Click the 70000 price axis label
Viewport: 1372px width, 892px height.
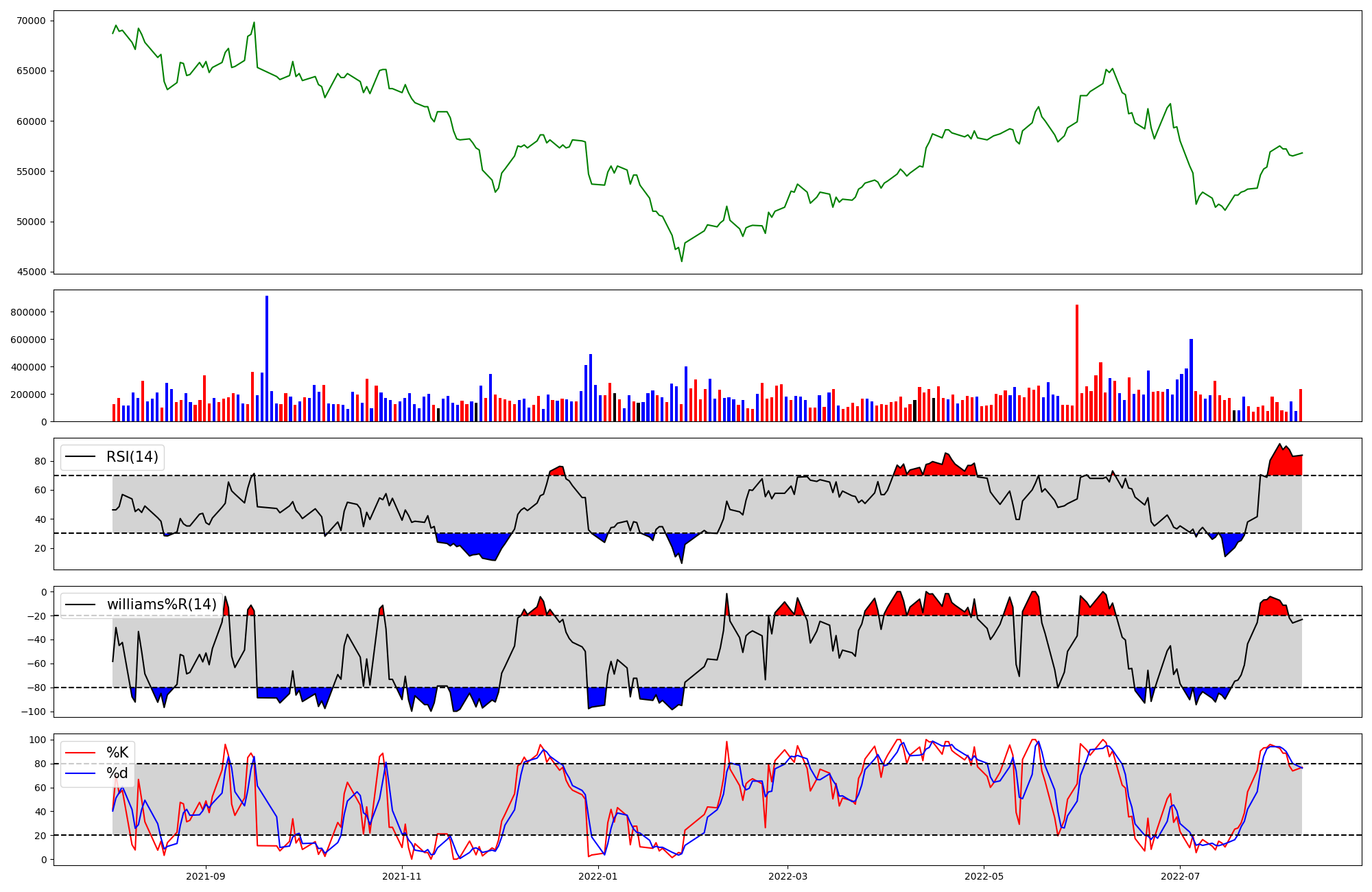(x=31, y=21)
